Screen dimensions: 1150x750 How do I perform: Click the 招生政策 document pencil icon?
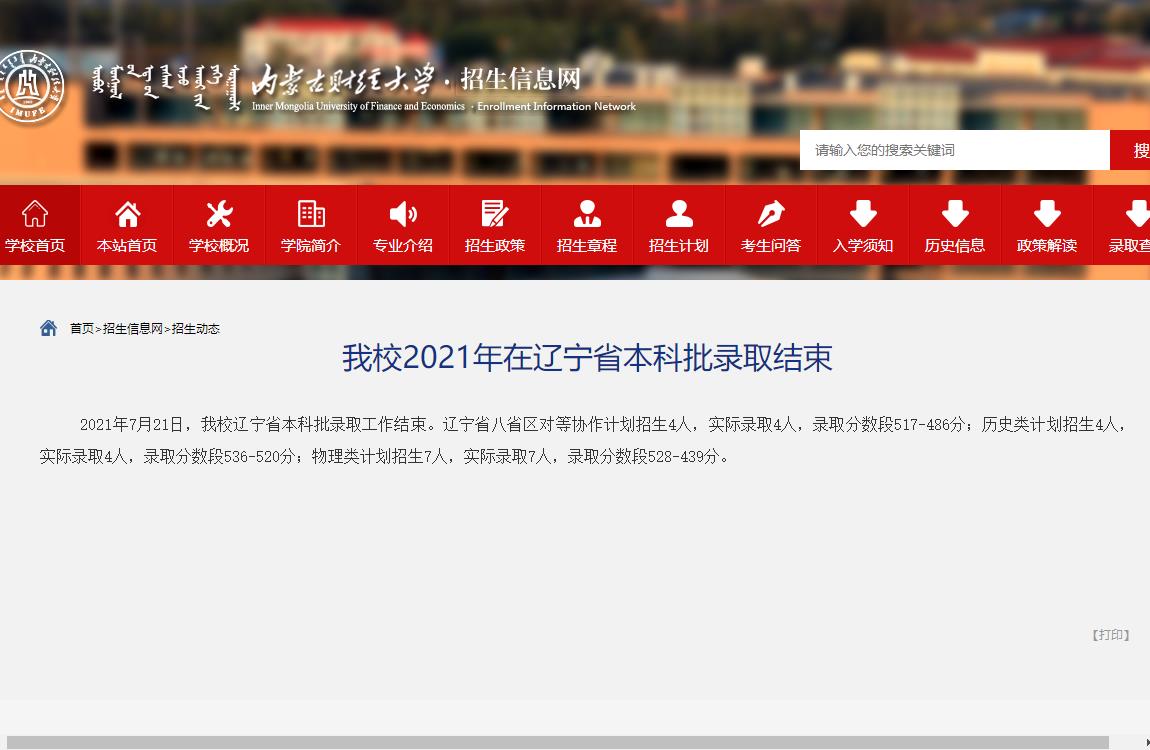click(495, 214)
